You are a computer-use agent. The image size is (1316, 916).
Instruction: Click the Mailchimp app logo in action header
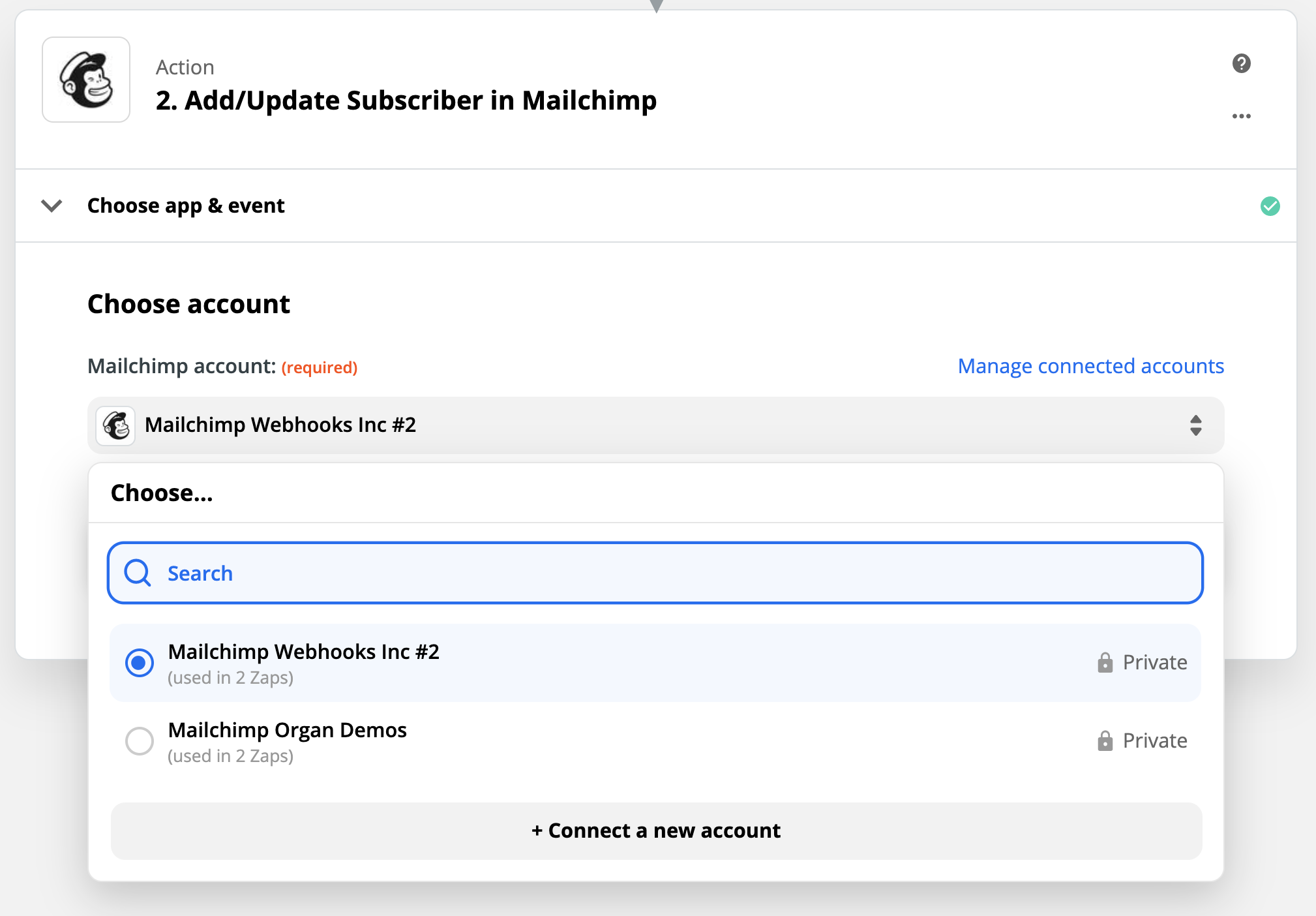click(86, 80)
